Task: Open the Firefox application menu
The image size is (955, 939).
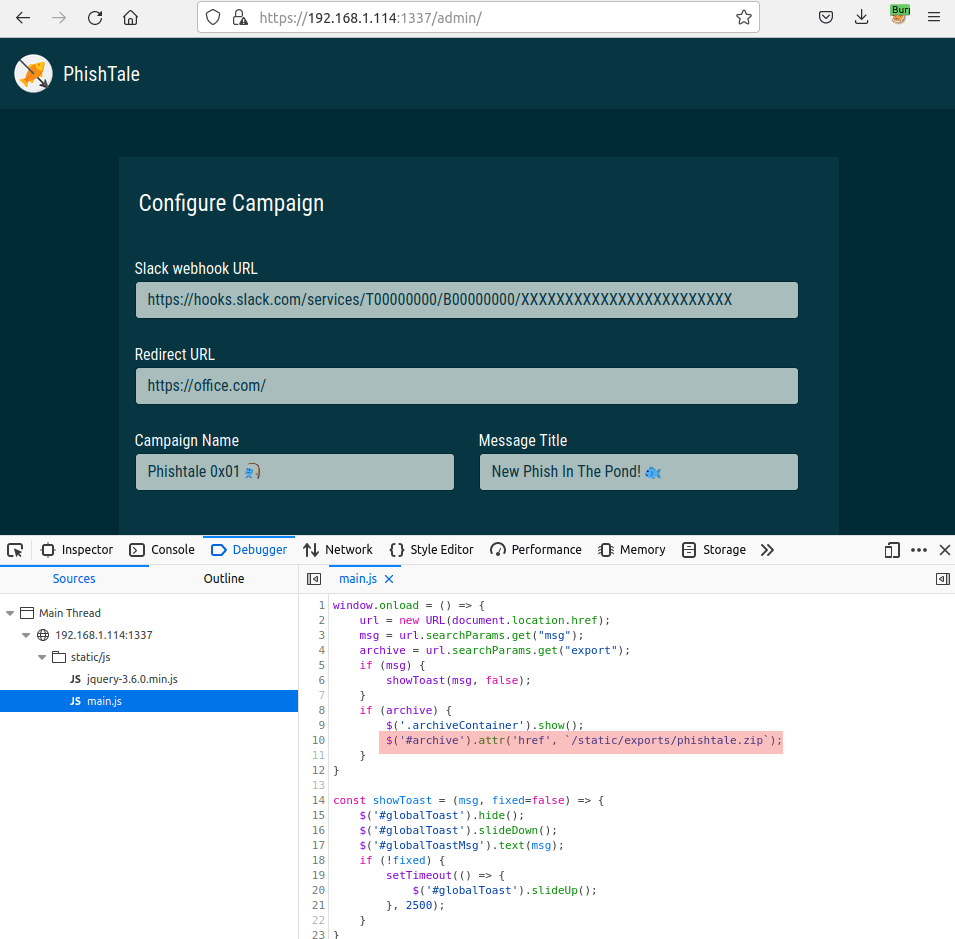Action: pos(934,17)
